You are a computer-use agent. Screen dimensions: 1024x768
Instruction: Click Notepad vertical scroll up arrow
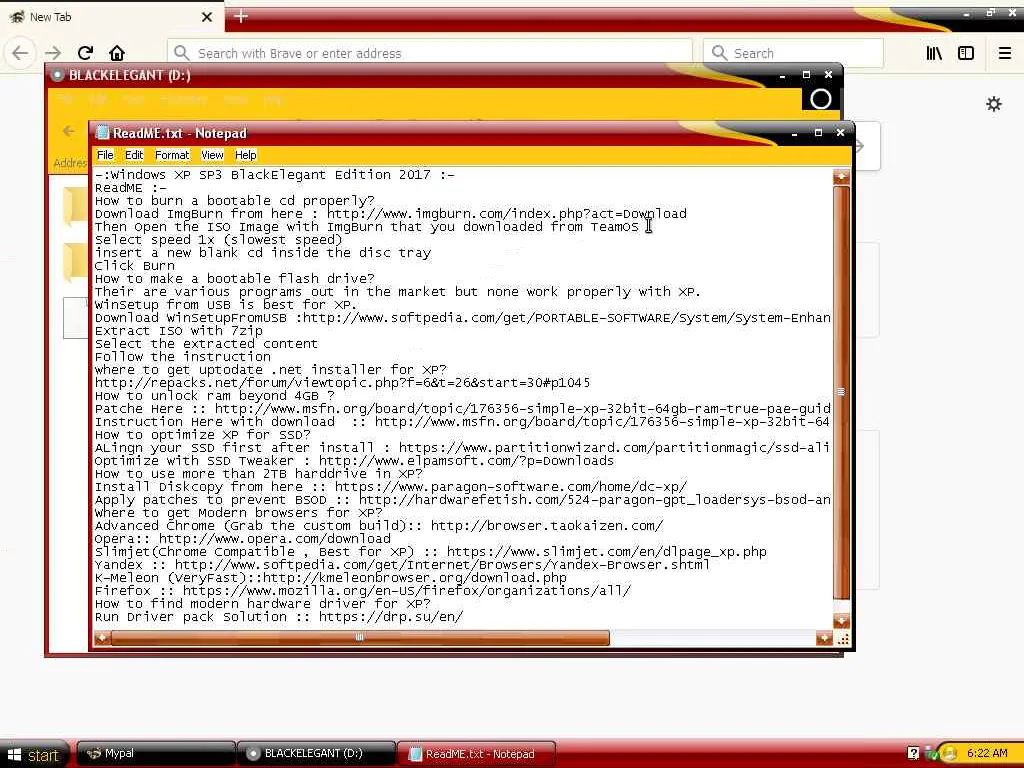pyautogui.click(x=841, y=176)
